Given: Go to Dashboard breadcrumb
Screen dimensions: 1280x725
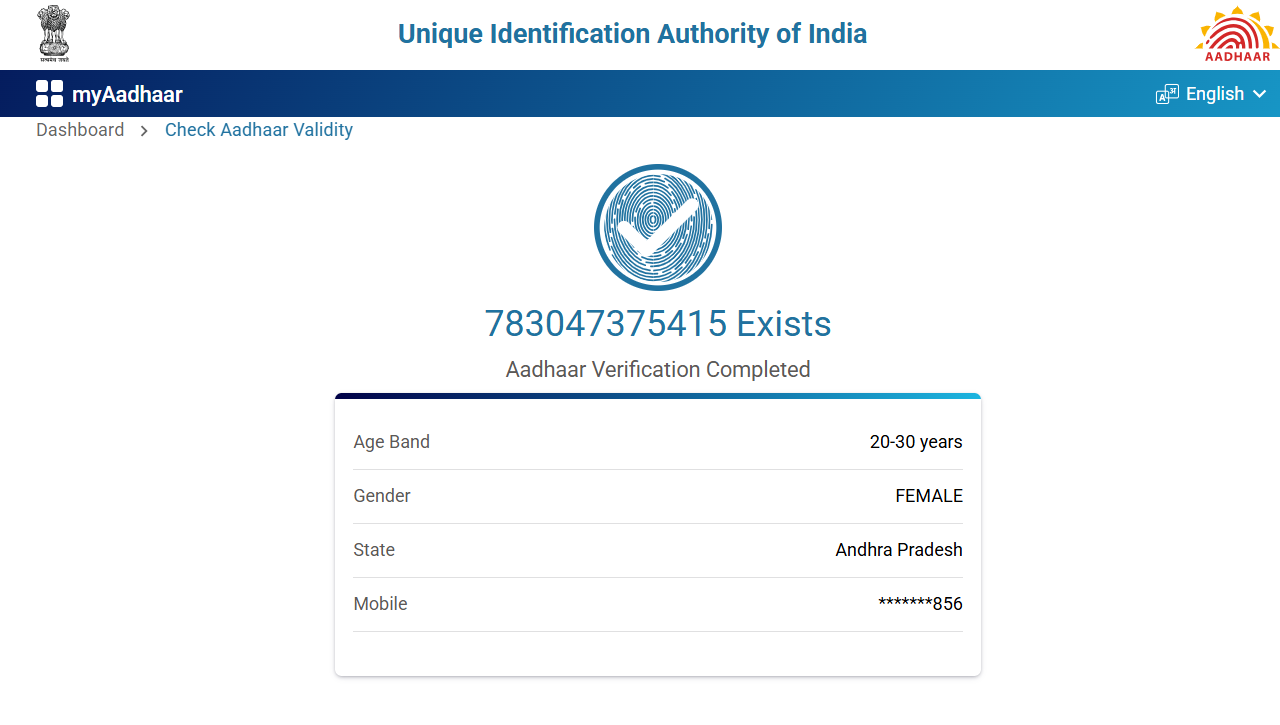Looking at the screenshot, I should pos(80,130).
